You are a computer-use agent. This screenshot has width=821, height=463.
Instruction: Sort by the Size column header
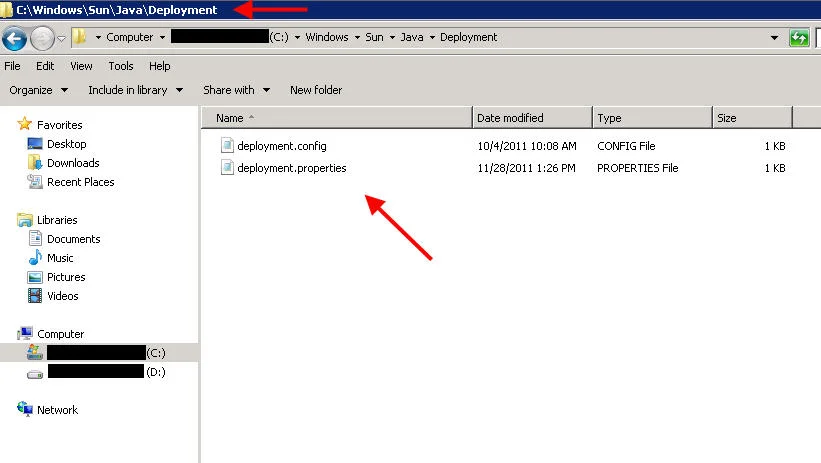[752, 118]
